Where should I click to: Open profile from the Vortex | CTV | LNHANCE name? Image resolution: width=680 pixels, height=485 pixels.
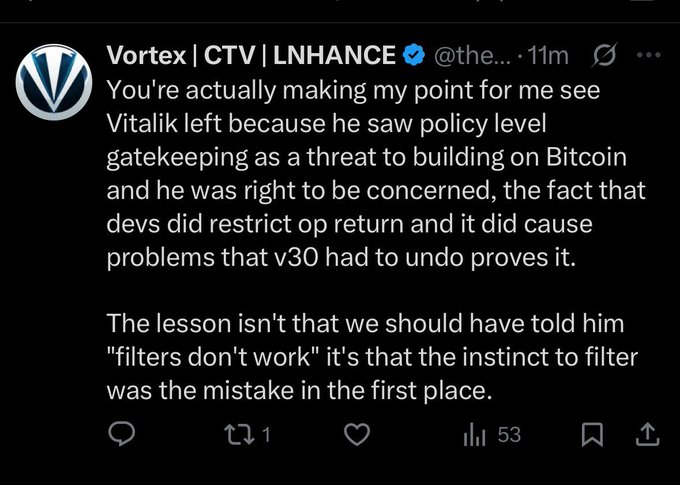click(x=251, y=55)
